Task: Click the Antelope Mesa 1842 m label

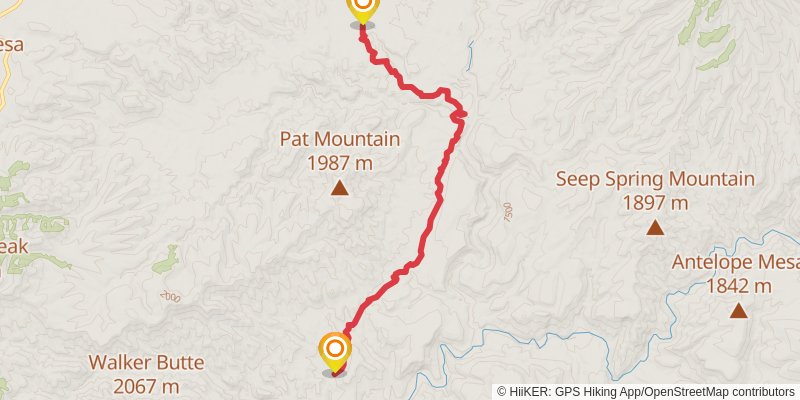Action: 736,274
